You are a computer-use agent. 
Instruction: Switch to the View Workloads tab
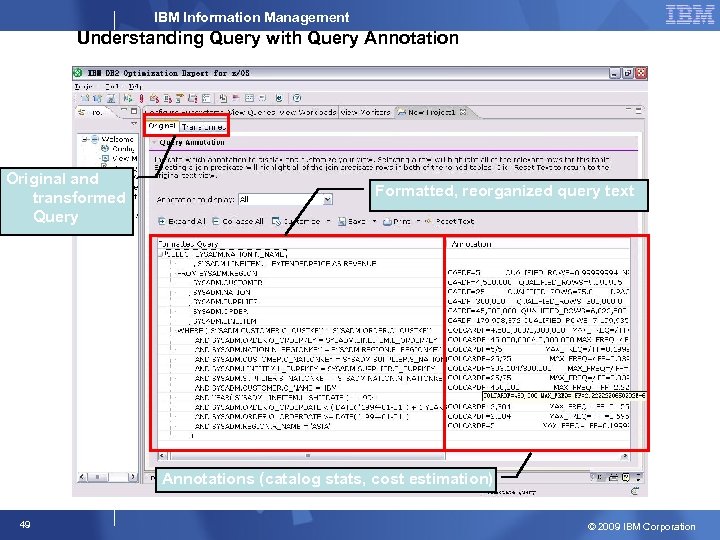coord(307,112)
